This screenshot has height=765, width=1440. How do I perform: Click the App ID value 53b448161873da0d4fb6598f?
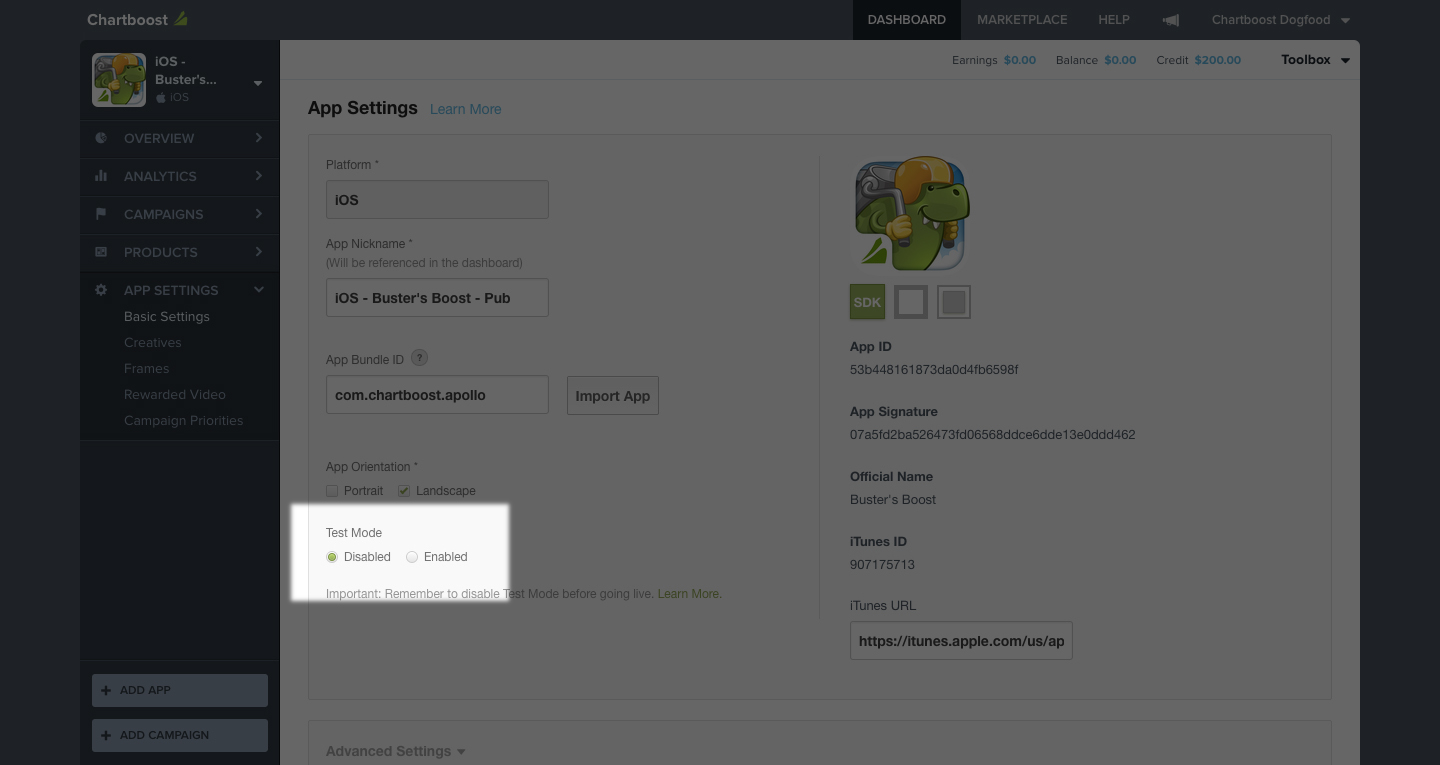[x=934, y=370]
